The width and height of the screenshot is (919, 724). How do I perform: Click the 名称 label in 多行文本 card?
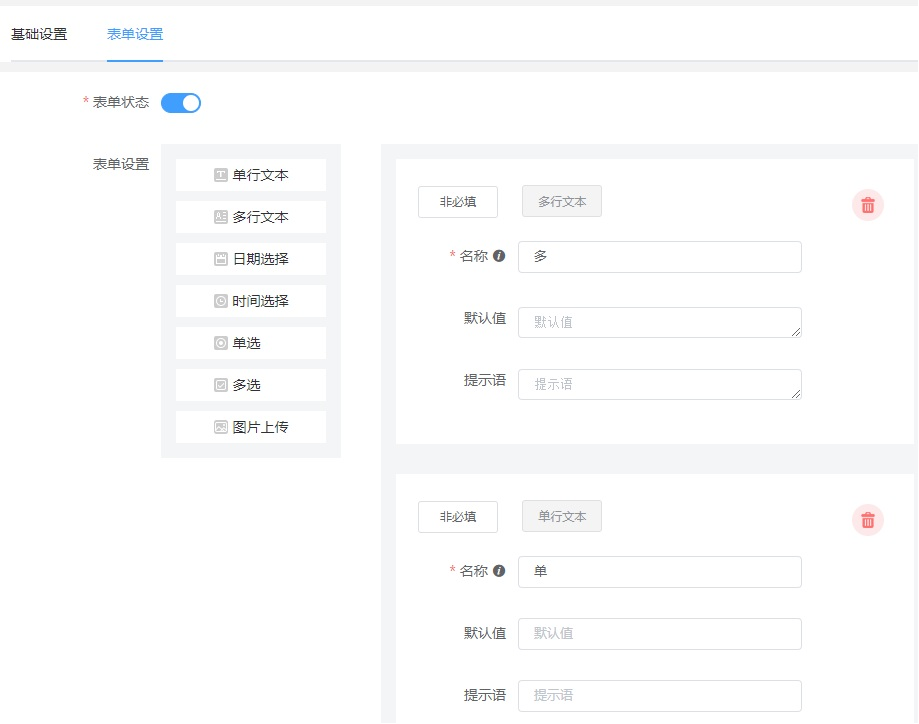click(x=474, y=256)
